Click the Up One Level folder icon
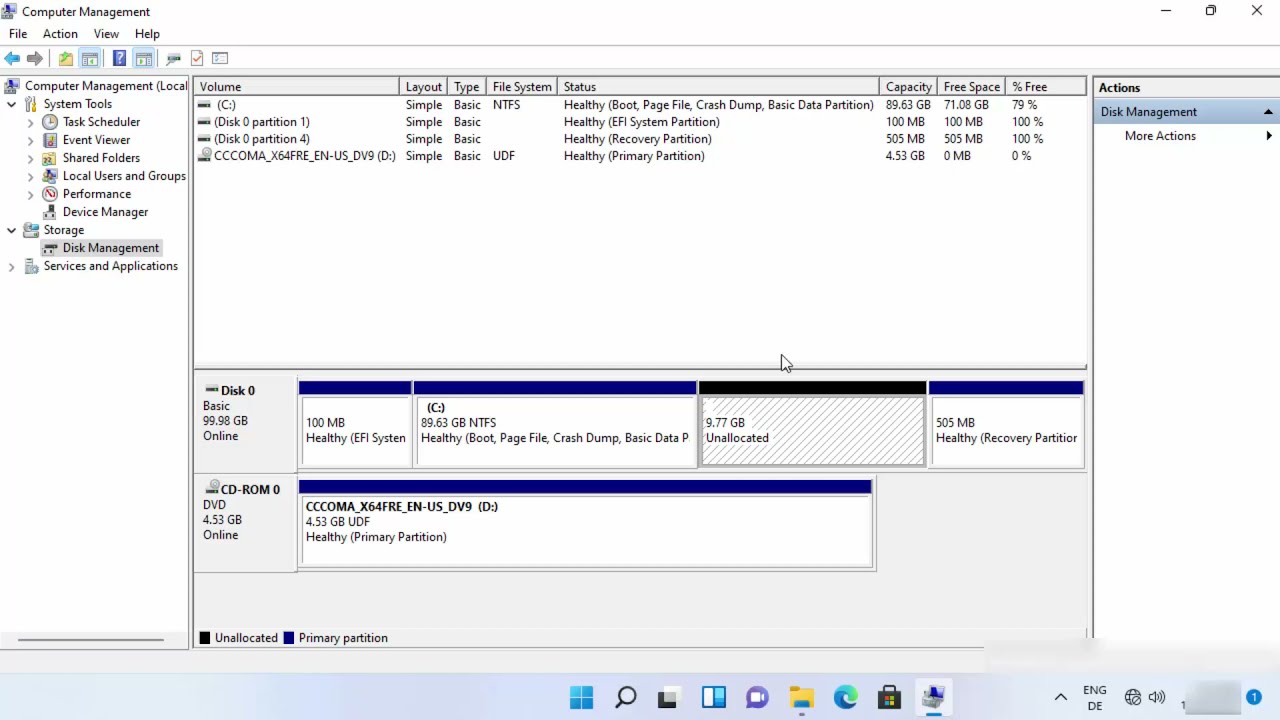This screenshot has width=1280, height=720. click(x=66, y=59)
